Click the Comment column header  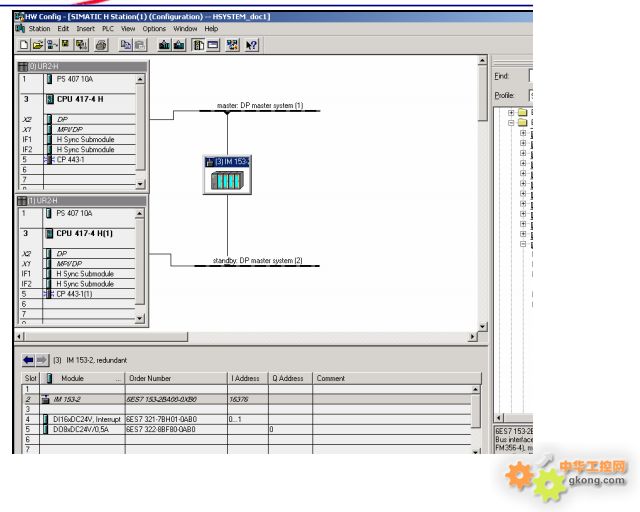397,378
